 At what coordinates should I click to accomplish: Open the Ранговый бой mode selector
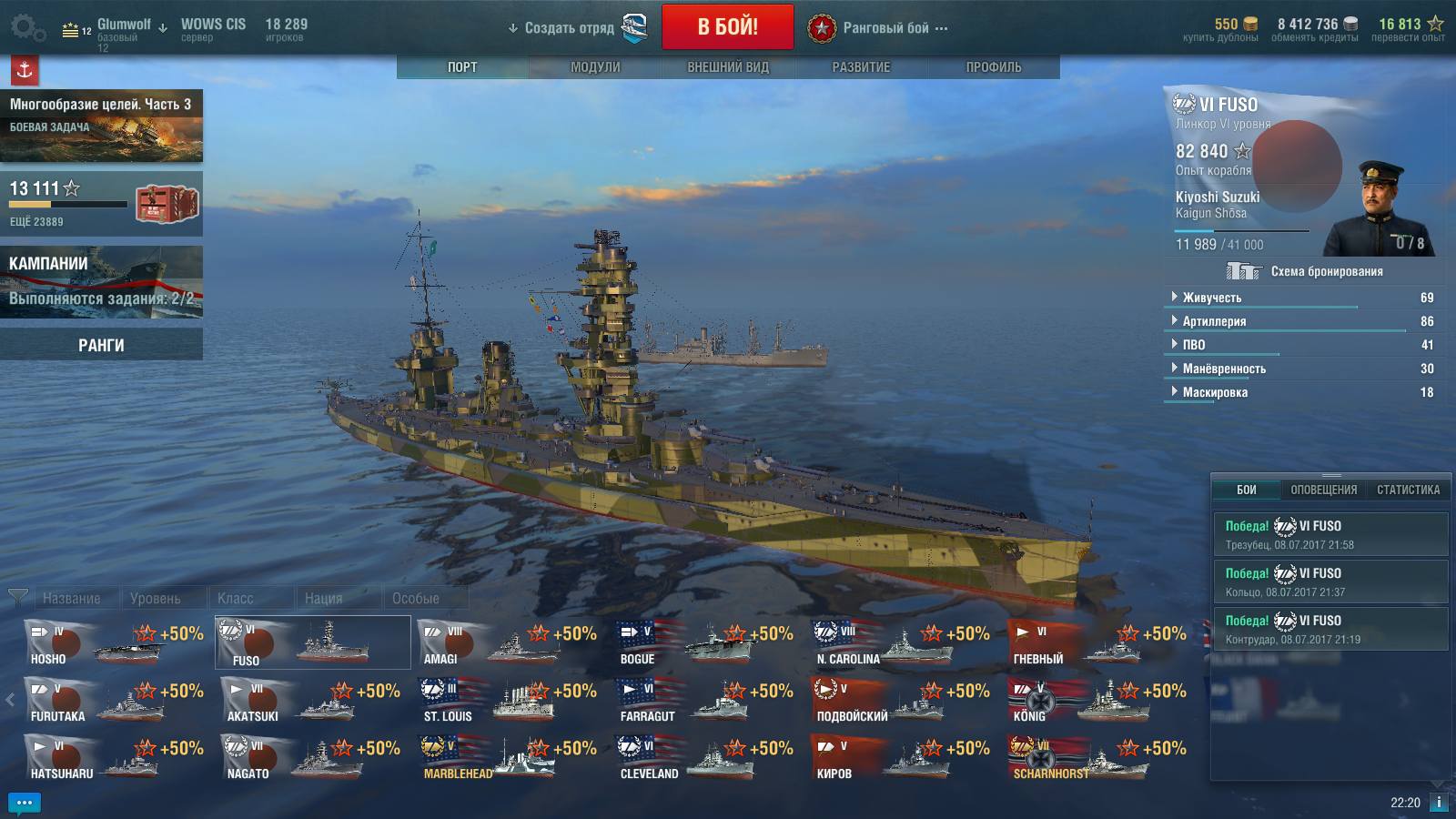pyautogui.click(x=878, y=28)
